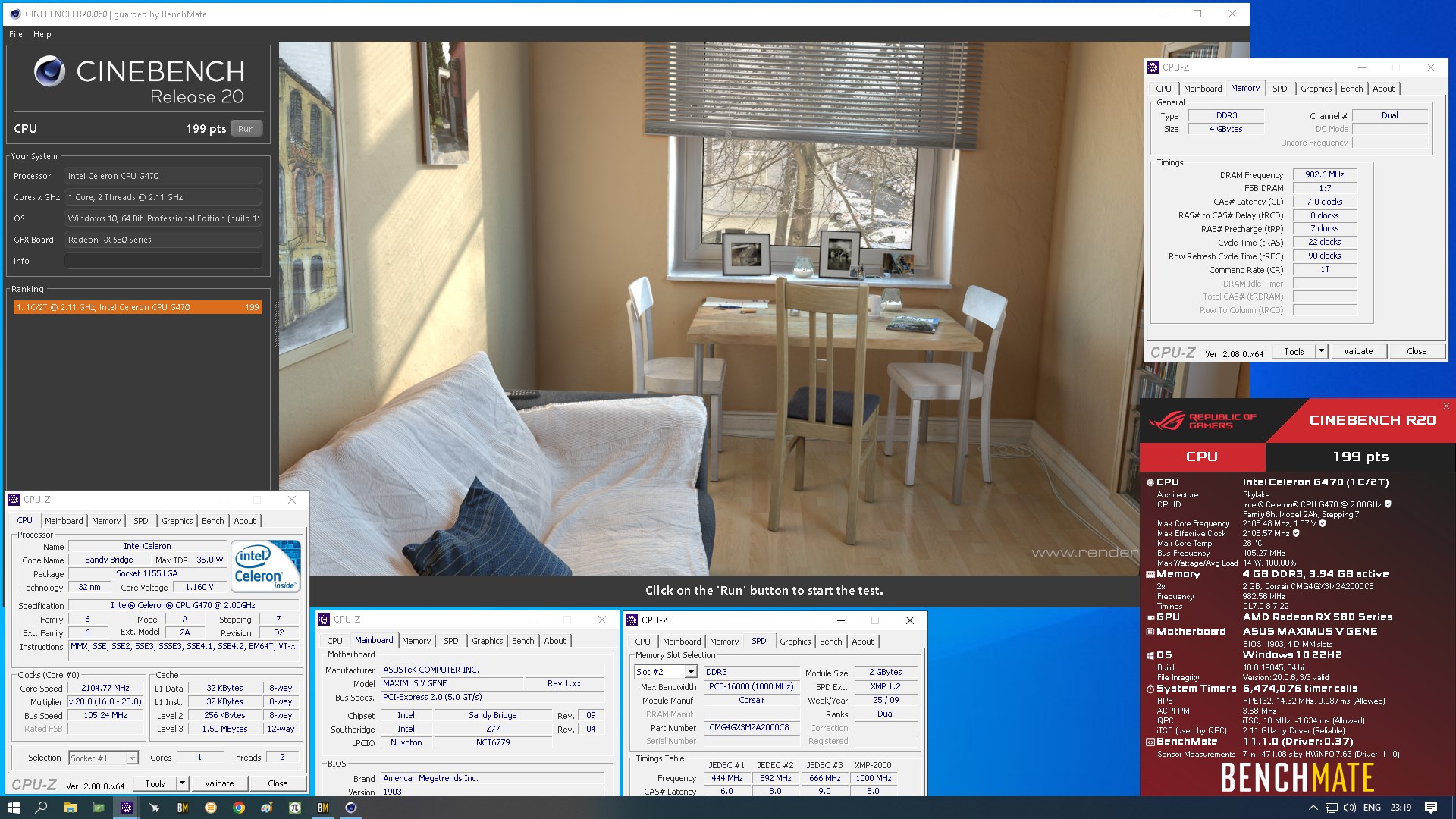Screen dimensions: 1456x819
Task: Click the active BenchMate taskbar icon
Action: coord(323,808)
